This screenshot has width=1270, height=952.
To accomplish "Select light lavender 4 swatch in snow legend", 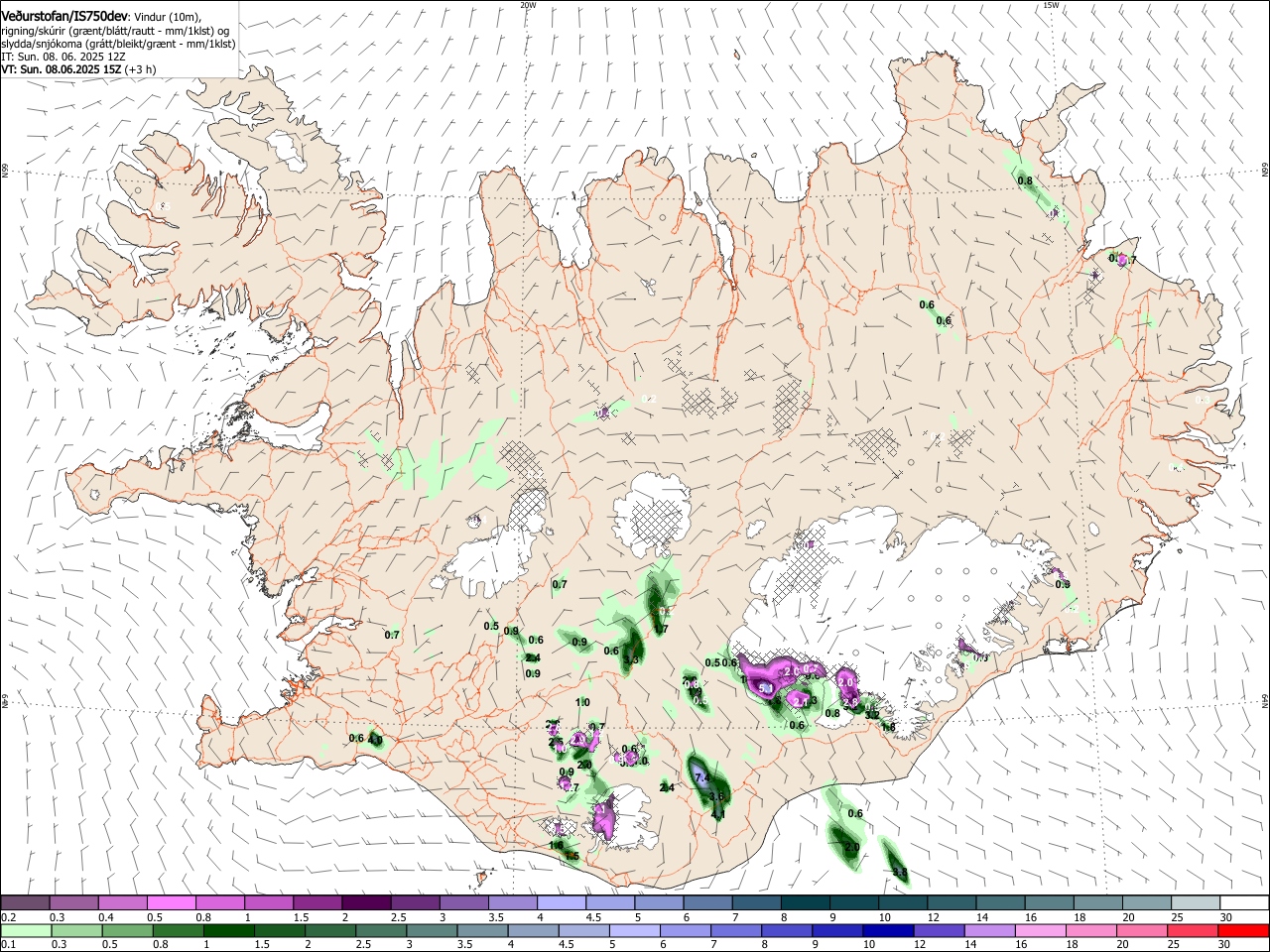I will click(561, 903).
